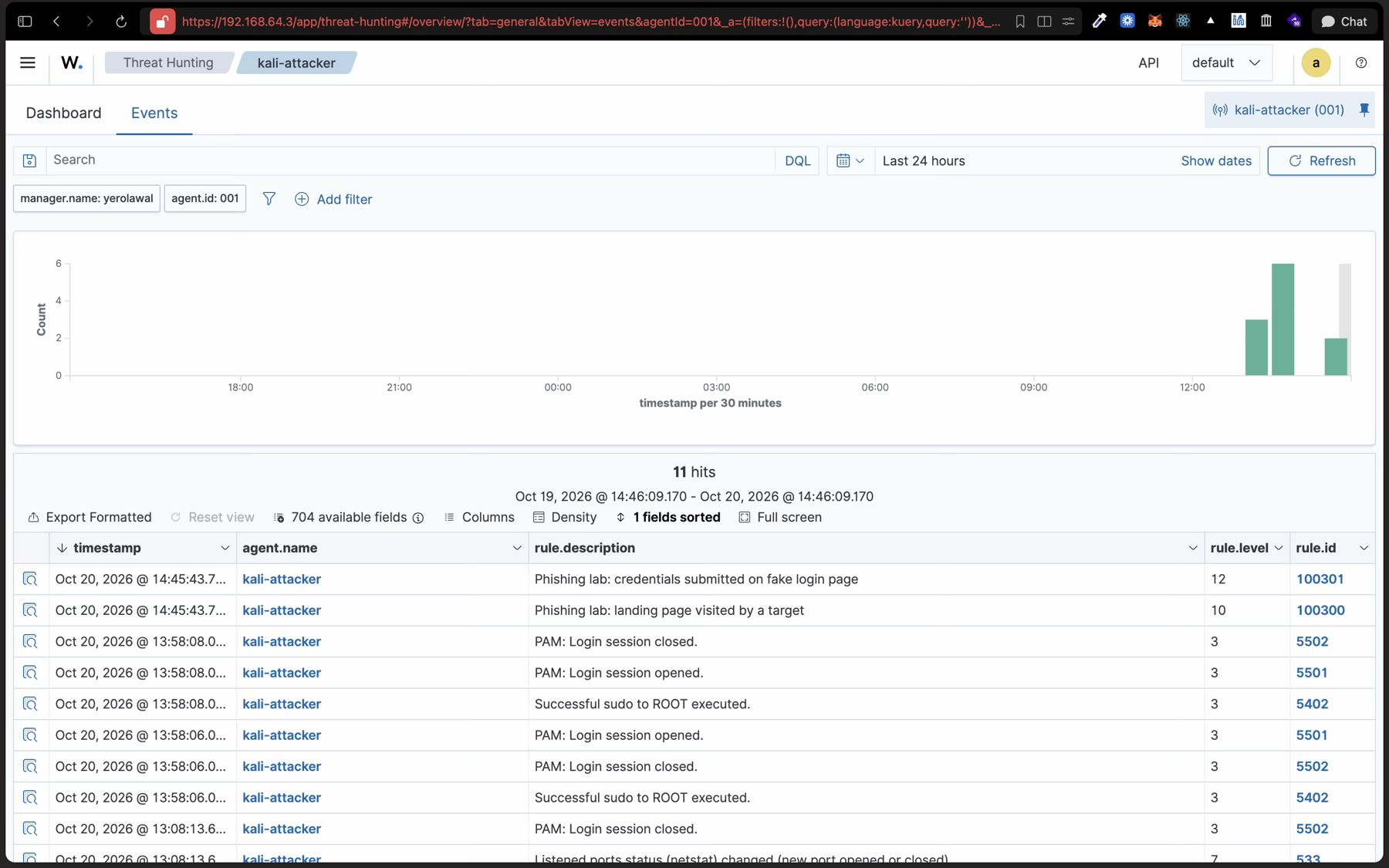Click the kali-attacker breadcrumb
The image size is (1389, 868).
tap(296, 62)
